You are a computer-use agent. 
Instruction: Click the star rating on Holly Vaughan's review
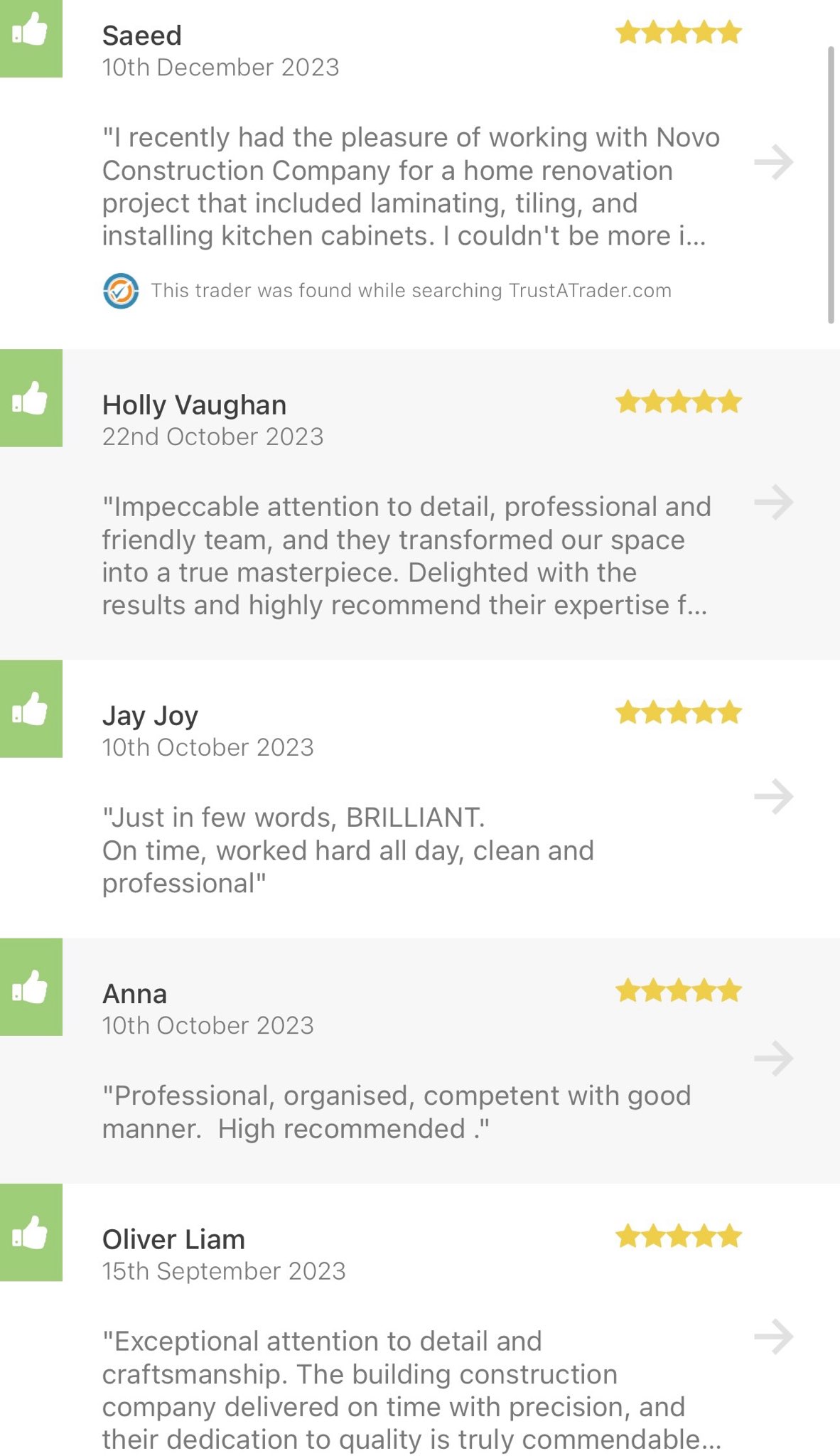click(678, 402)
